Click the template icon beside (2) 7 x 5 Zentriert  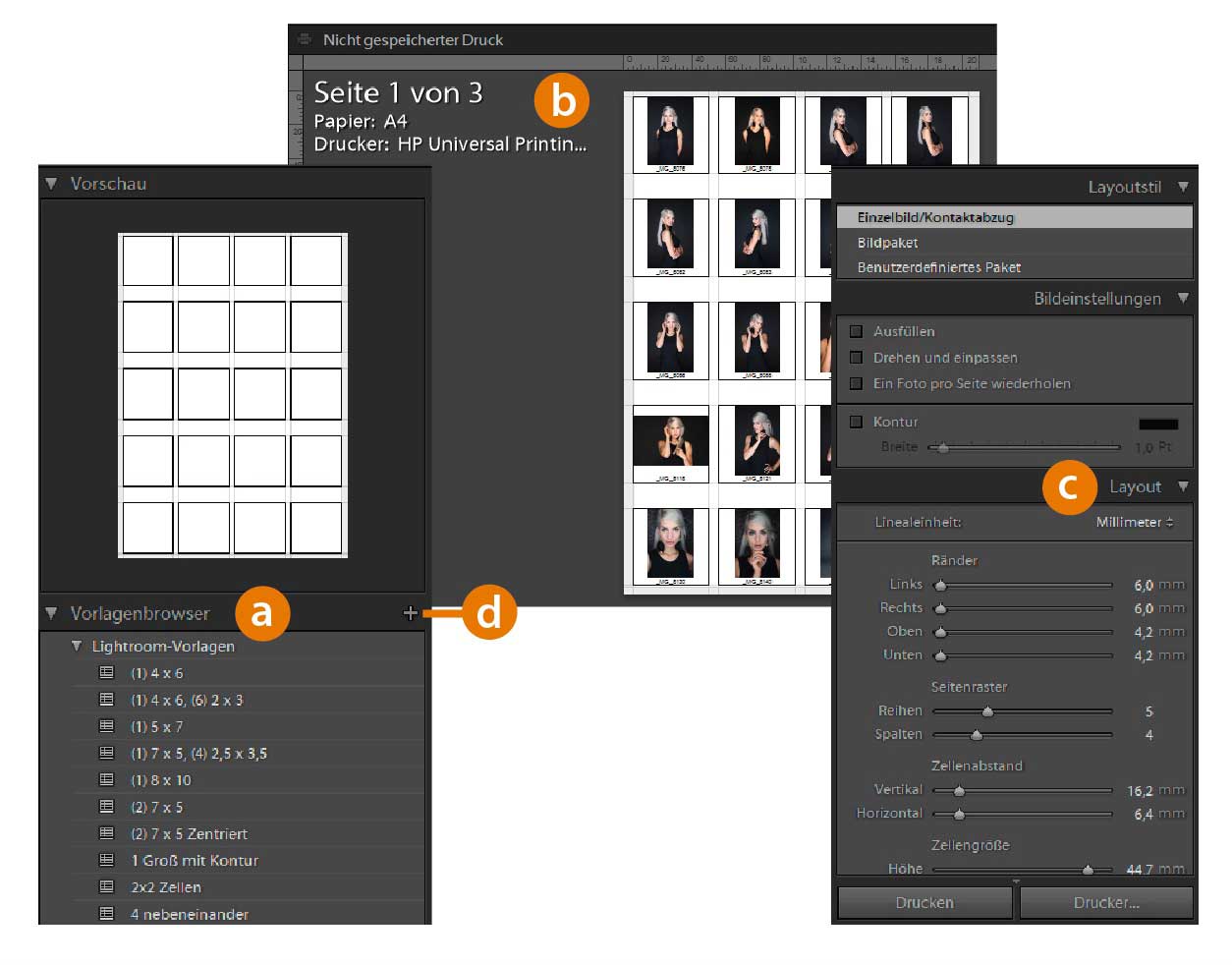tap(106, 833)
